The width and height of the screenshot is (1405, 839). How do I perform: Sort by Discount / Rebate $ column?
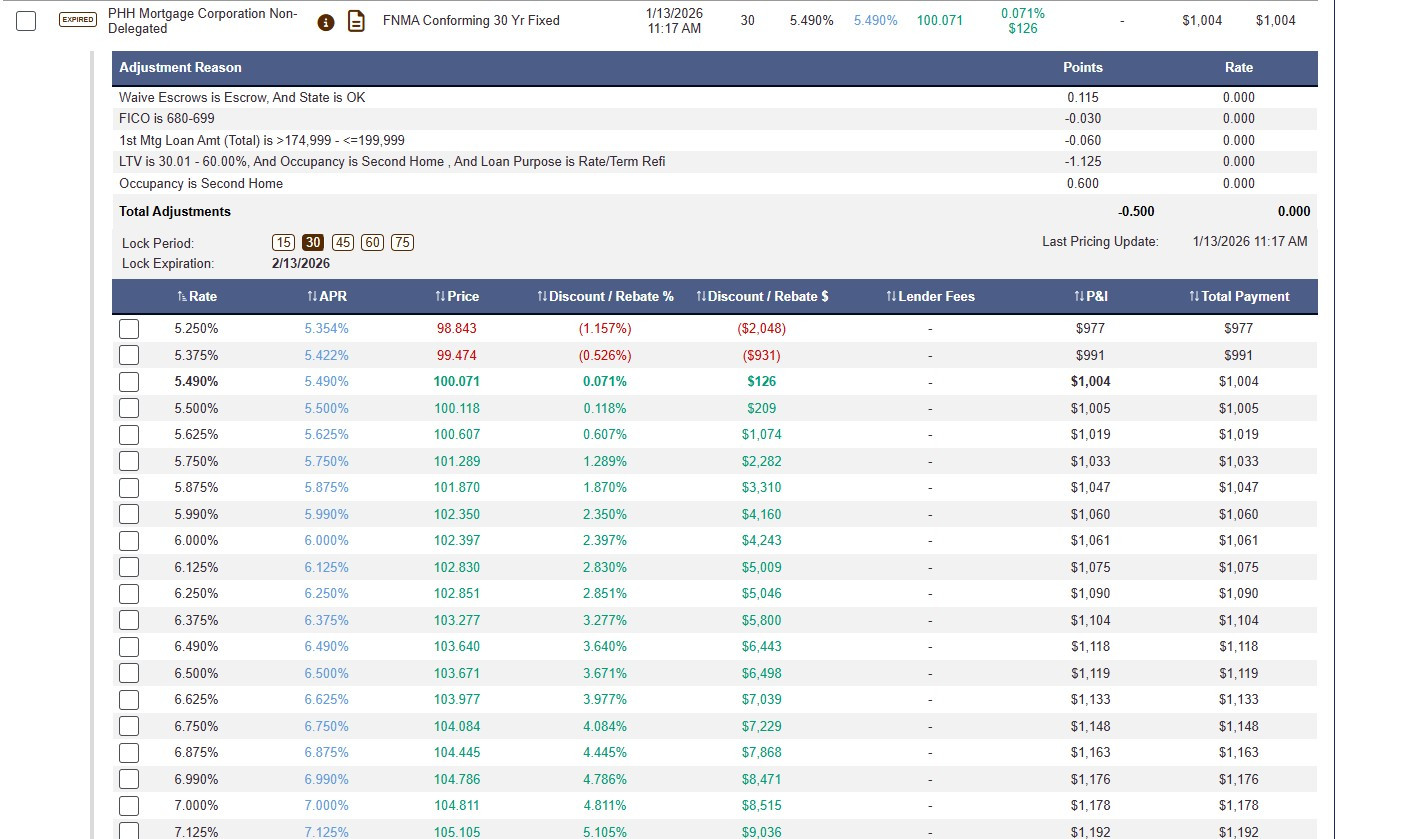click(761, 296)
